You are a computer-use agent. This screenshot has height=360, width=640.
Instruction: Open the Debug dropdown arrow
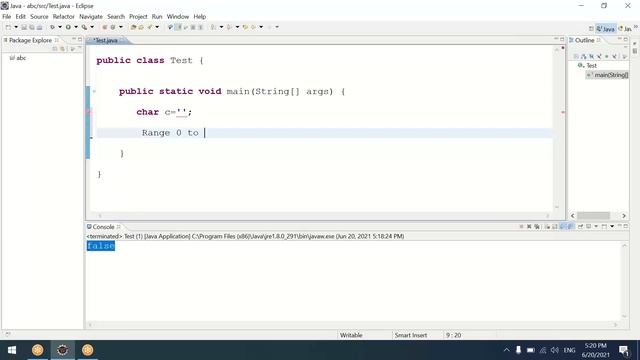(x=60, y=27)
